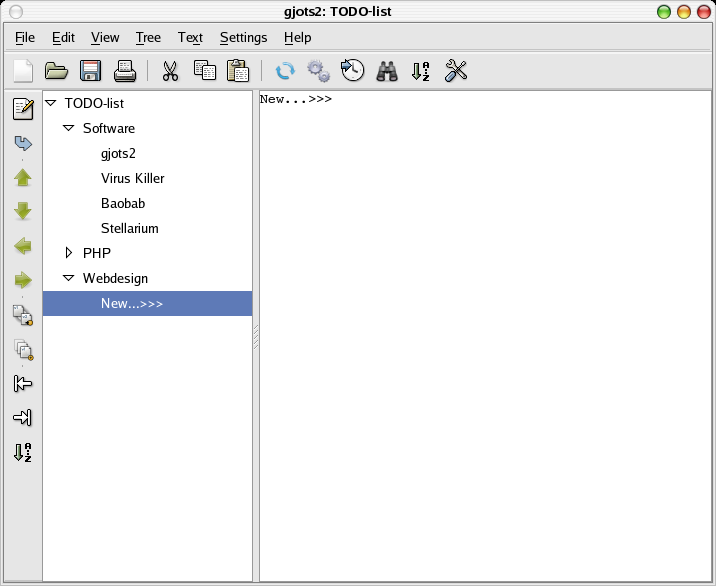Screen dimensions: 716x586
Task: Sort tree A-Z from the sidebar
Action: click(x=22, y=452)
